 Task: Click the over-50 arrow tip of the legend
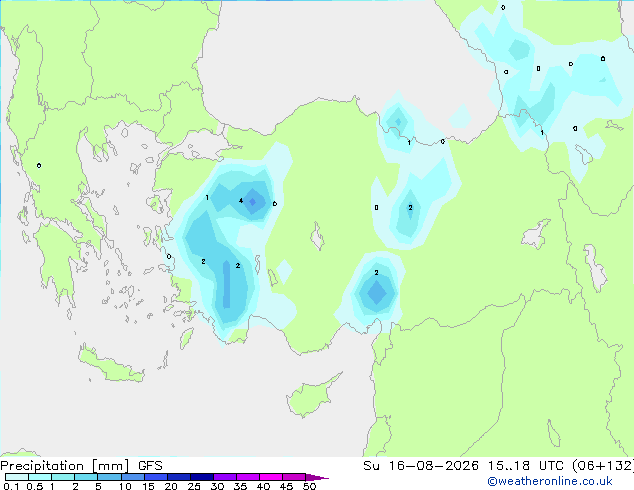[x=317, y=477]
